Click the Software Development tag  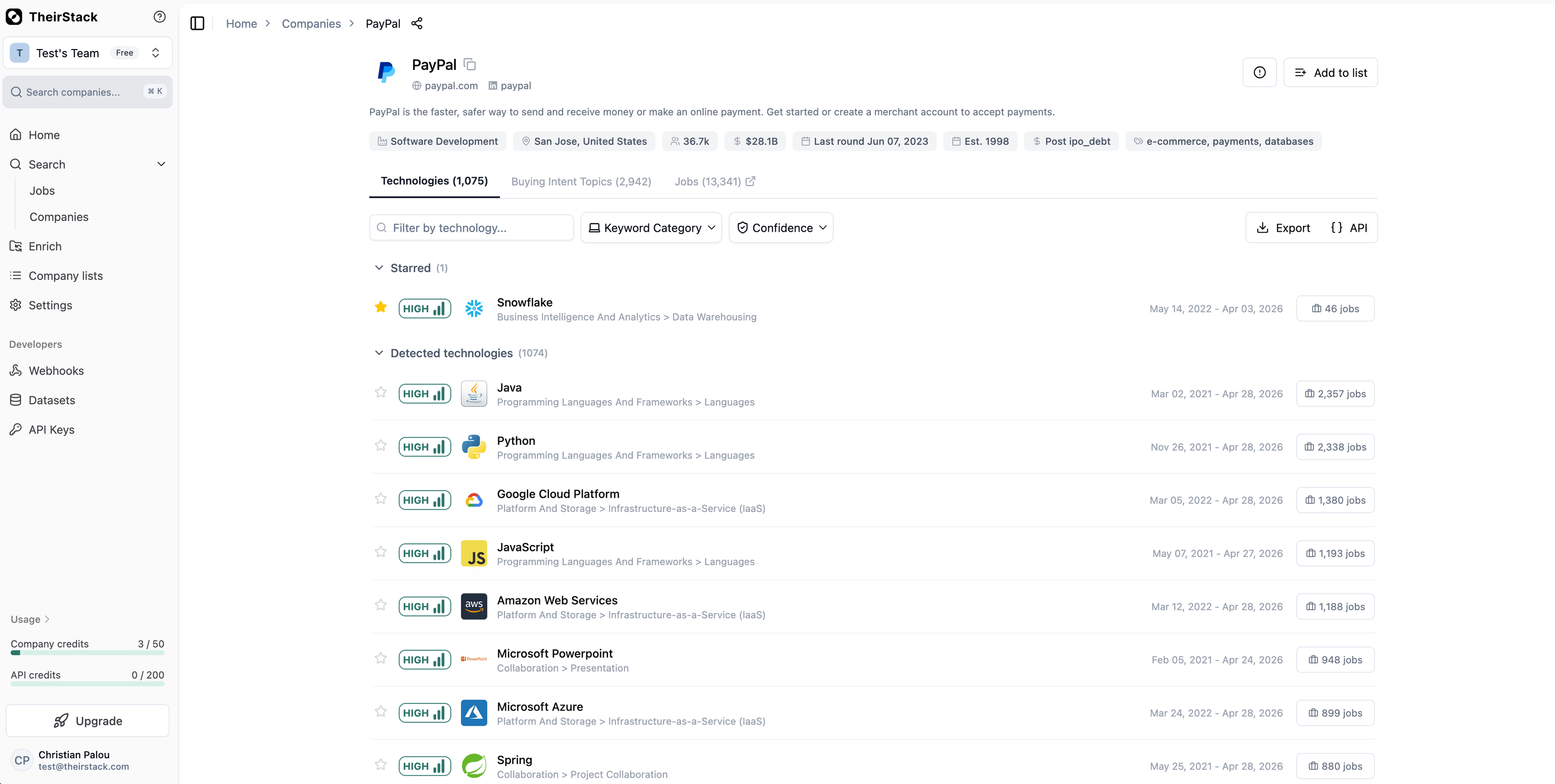[x=438, y=141]
